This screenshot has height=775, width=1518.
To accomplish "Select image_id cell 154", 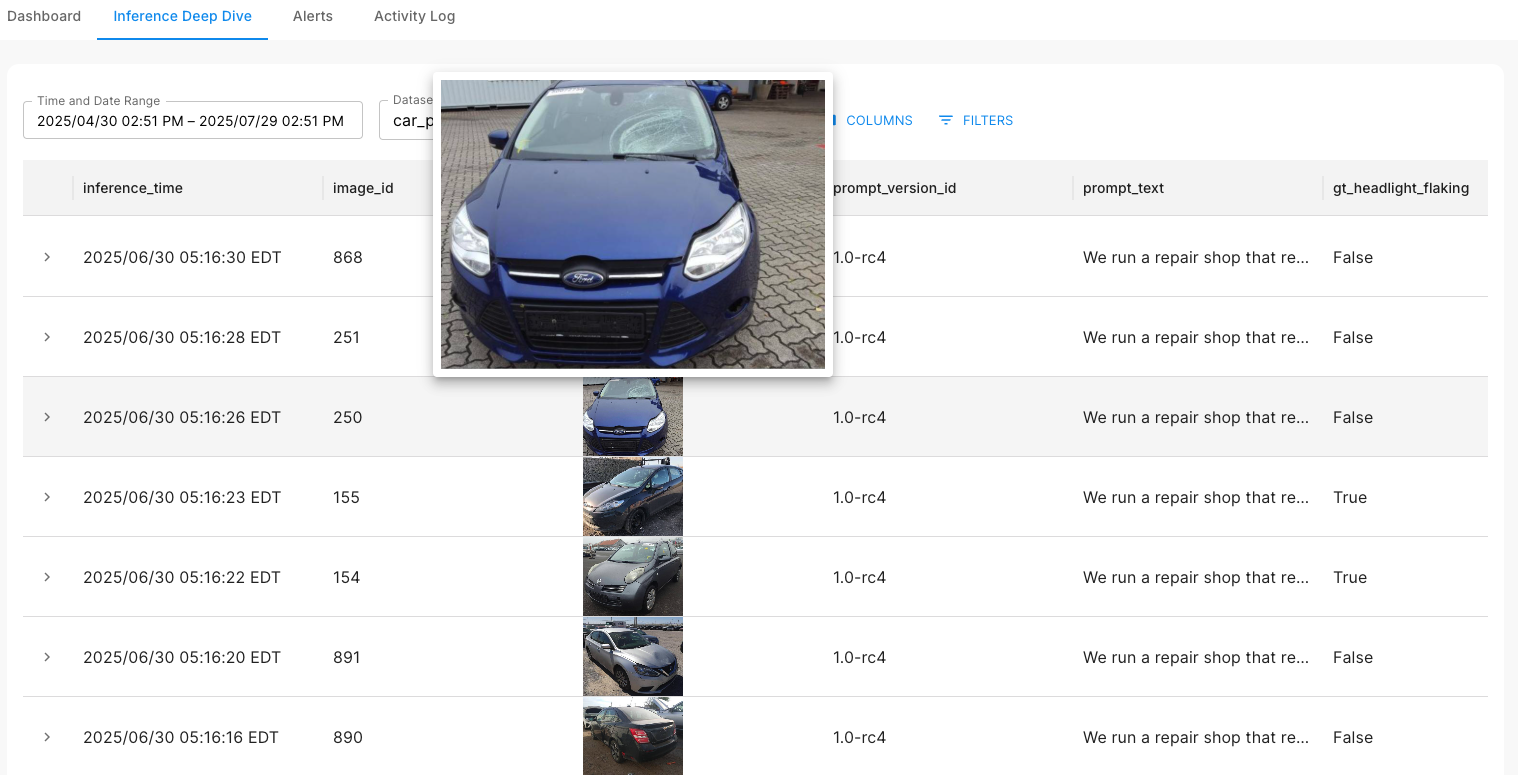I will point(346,577).
